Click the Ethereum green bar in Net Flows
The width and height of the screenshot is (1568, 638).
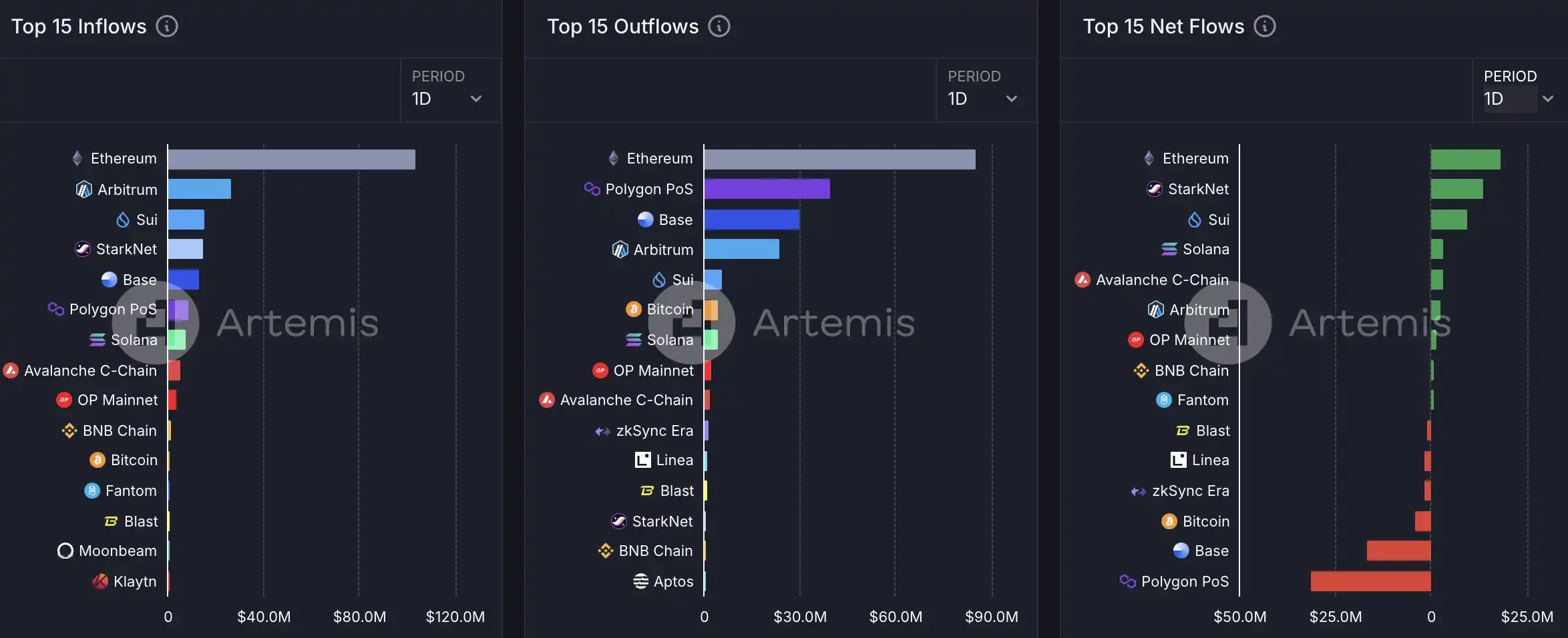click(x=1465, y=159)
